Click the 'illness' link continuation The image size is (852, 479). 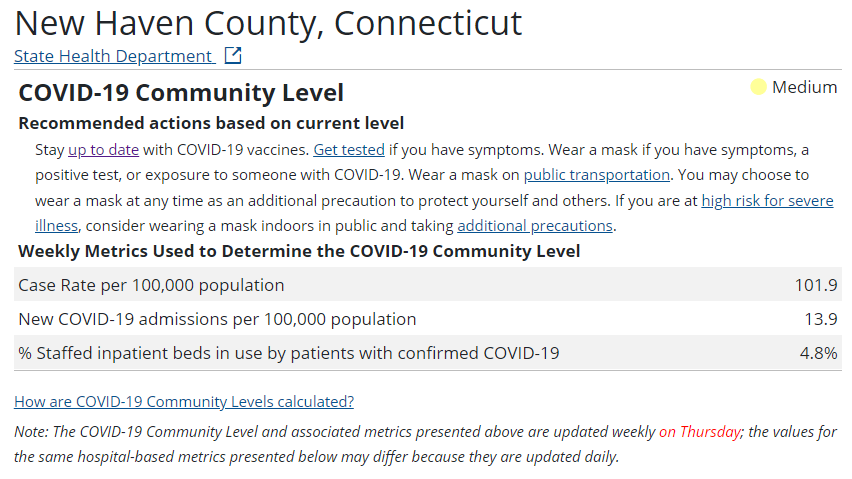click(57, 225)
